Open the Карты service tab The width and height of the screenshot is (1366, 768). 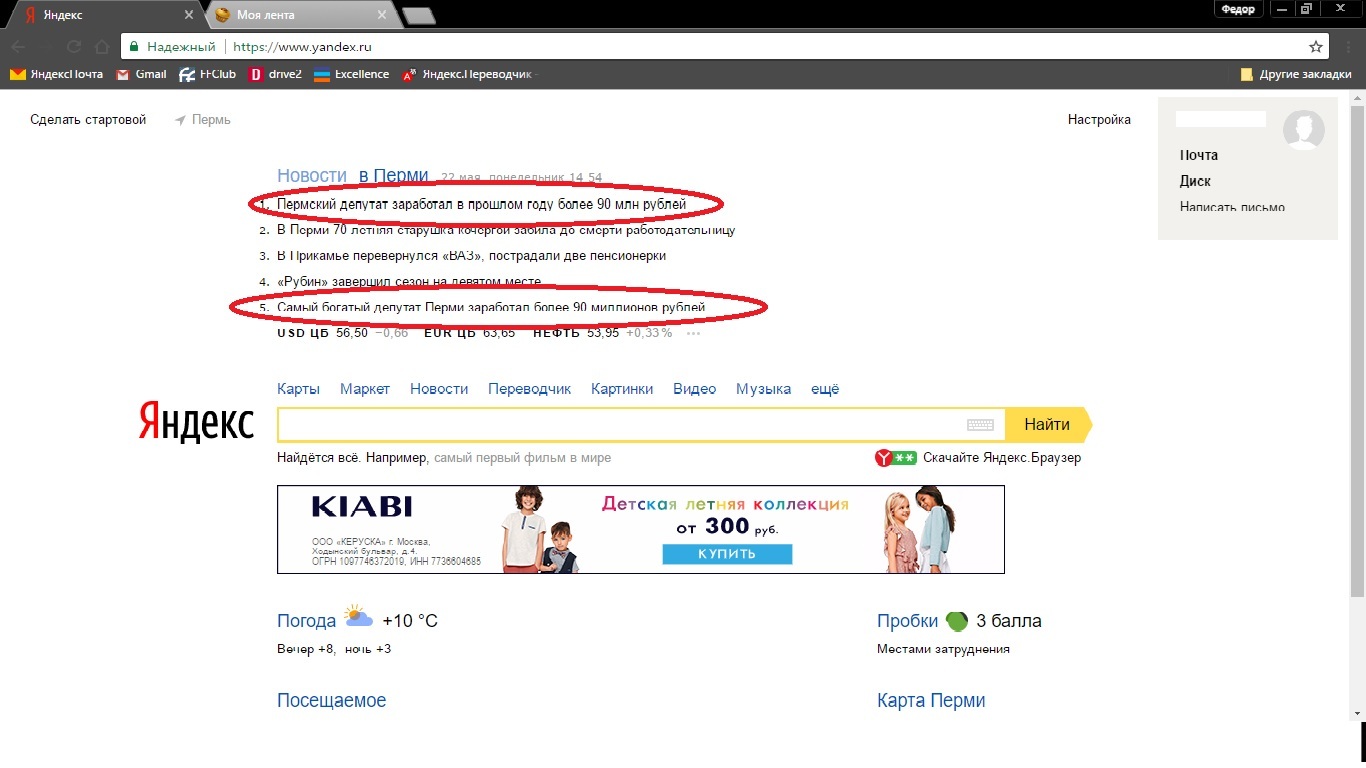point(298,389)
